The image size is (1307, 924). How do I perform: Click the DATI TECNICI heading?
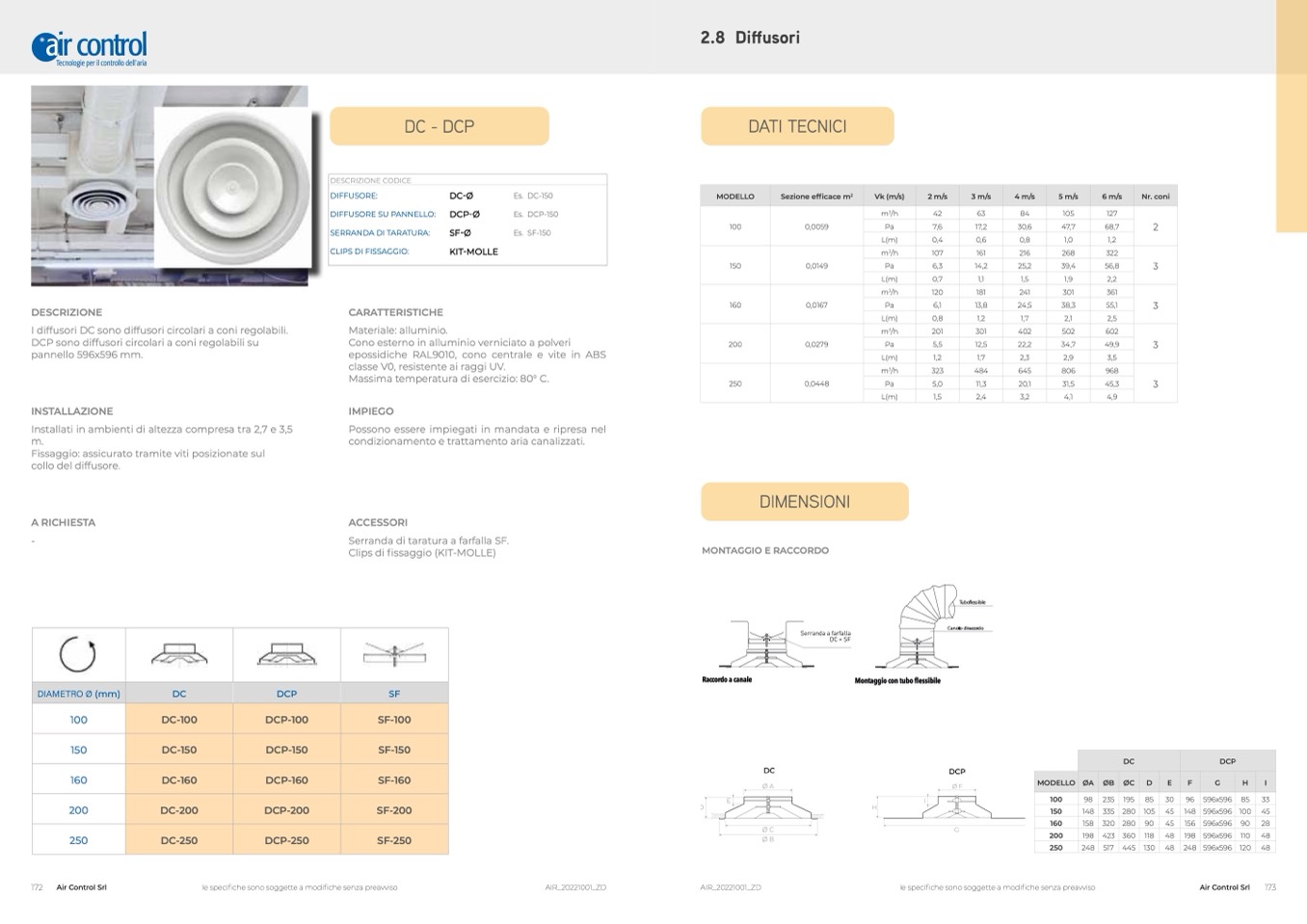click(x=797, y=126)
